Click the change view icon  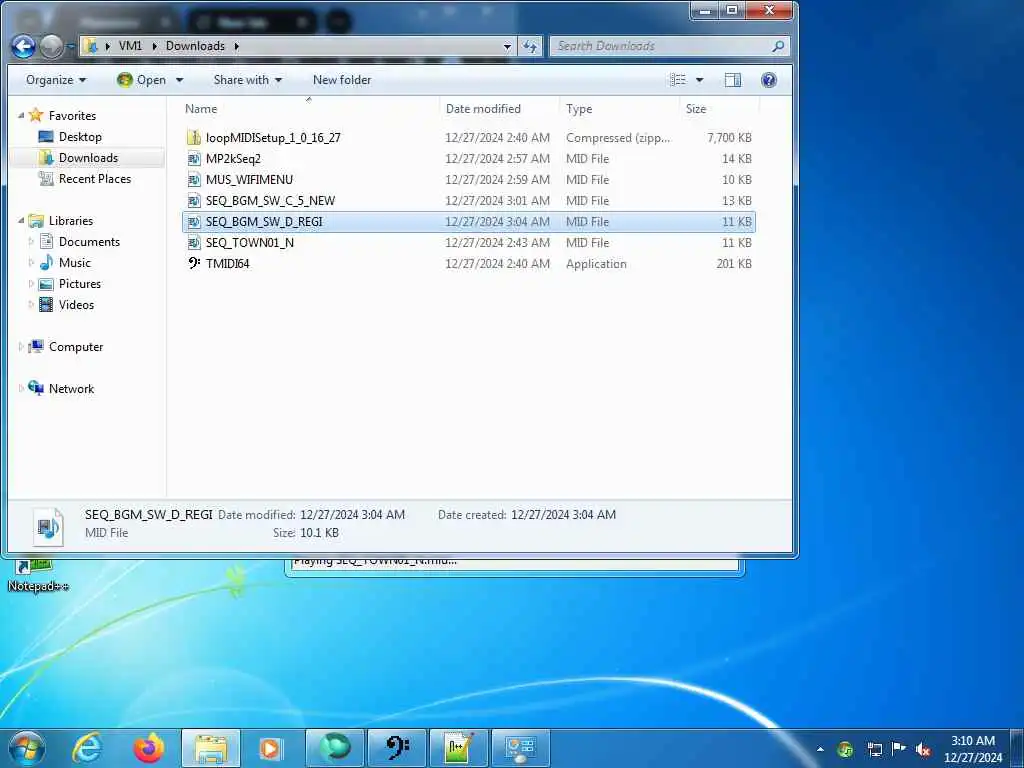[678, 80]
